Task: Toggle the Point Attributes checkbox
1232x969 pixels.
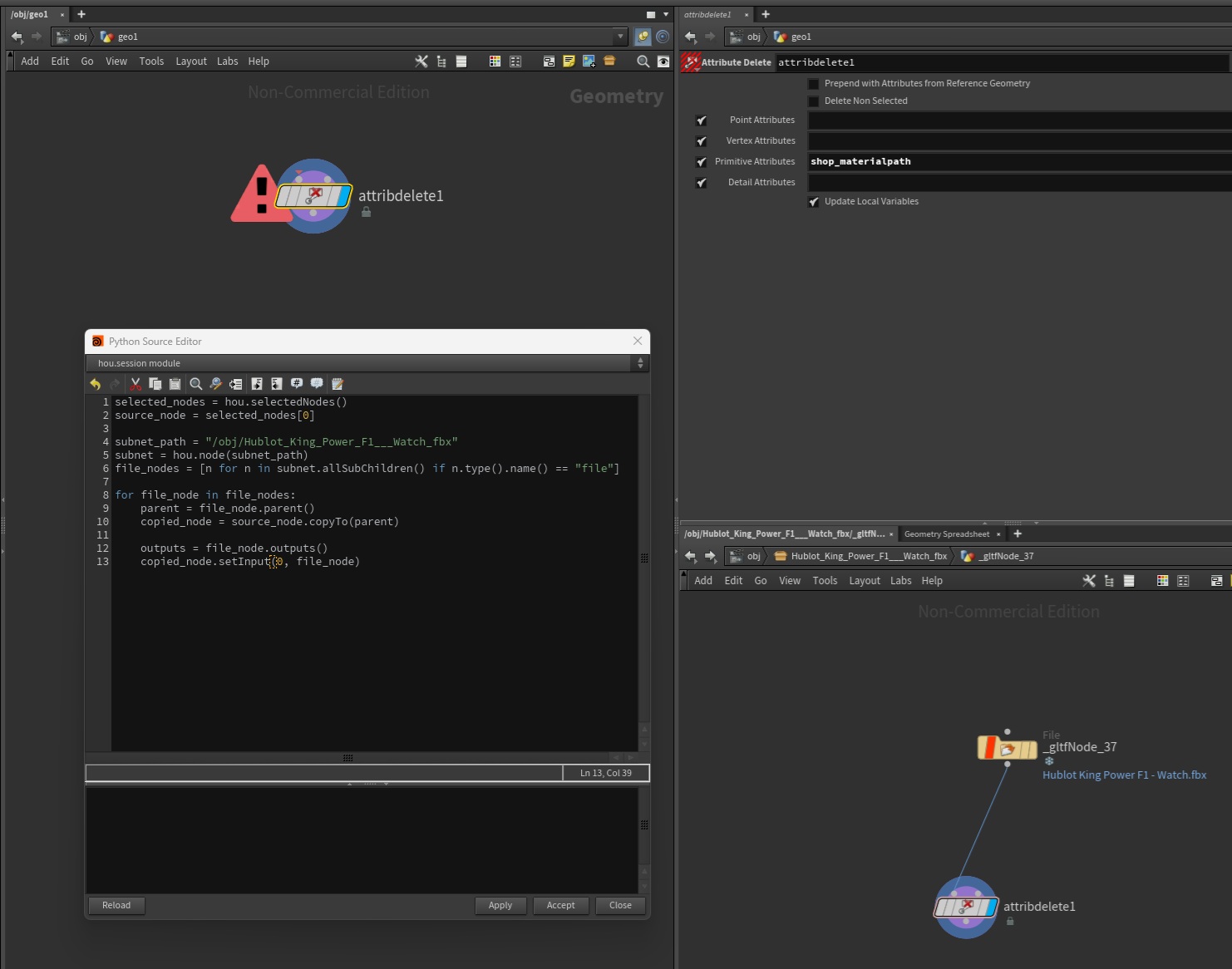Action: point(702,121)
